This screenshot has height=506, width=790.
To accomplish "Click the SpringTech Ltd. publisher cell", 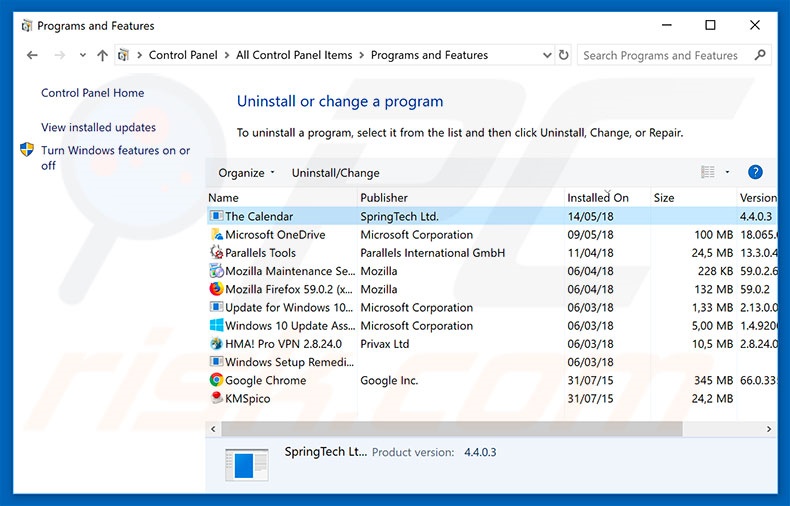I will coord(399,216).
